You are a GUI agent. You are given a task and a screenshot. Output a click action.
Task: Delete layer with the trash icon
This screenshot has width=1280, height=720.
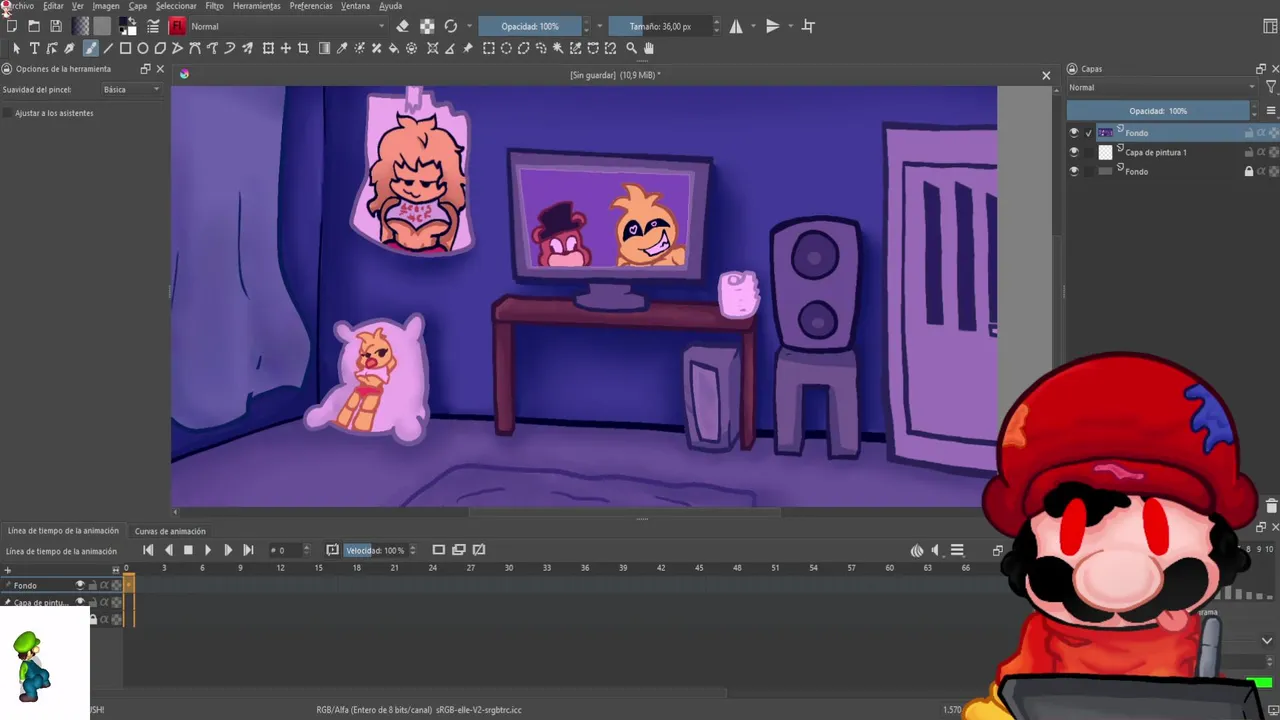pos(1271,507)
